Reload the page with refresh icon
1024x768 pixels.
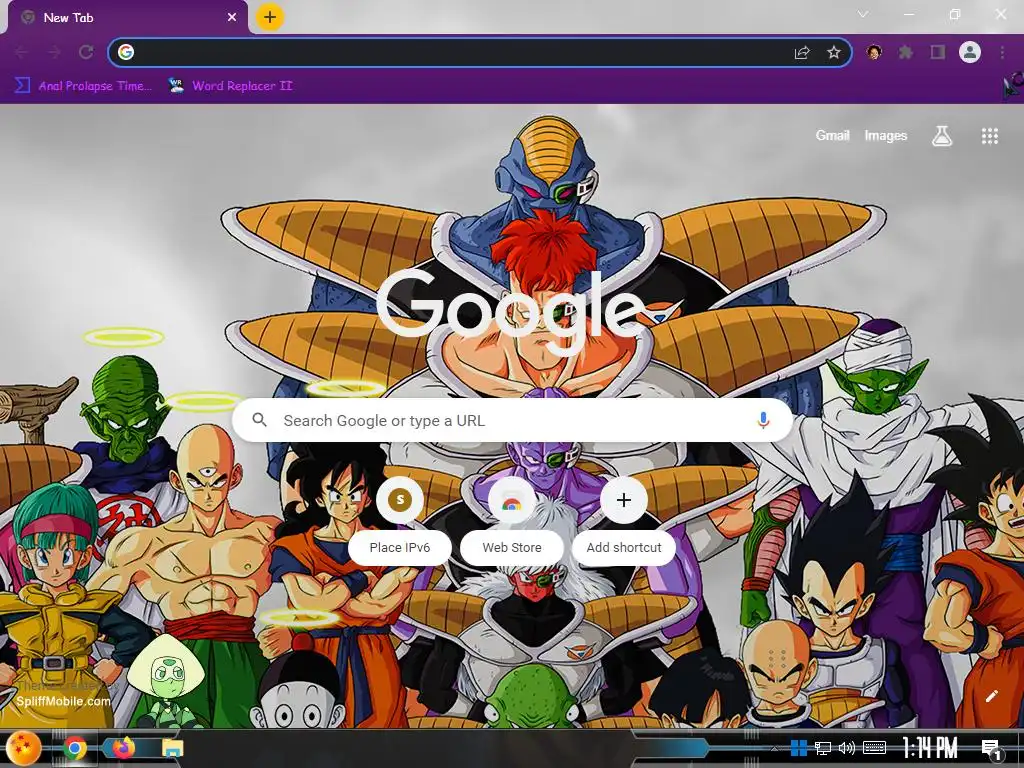click(x=86, y=52)
